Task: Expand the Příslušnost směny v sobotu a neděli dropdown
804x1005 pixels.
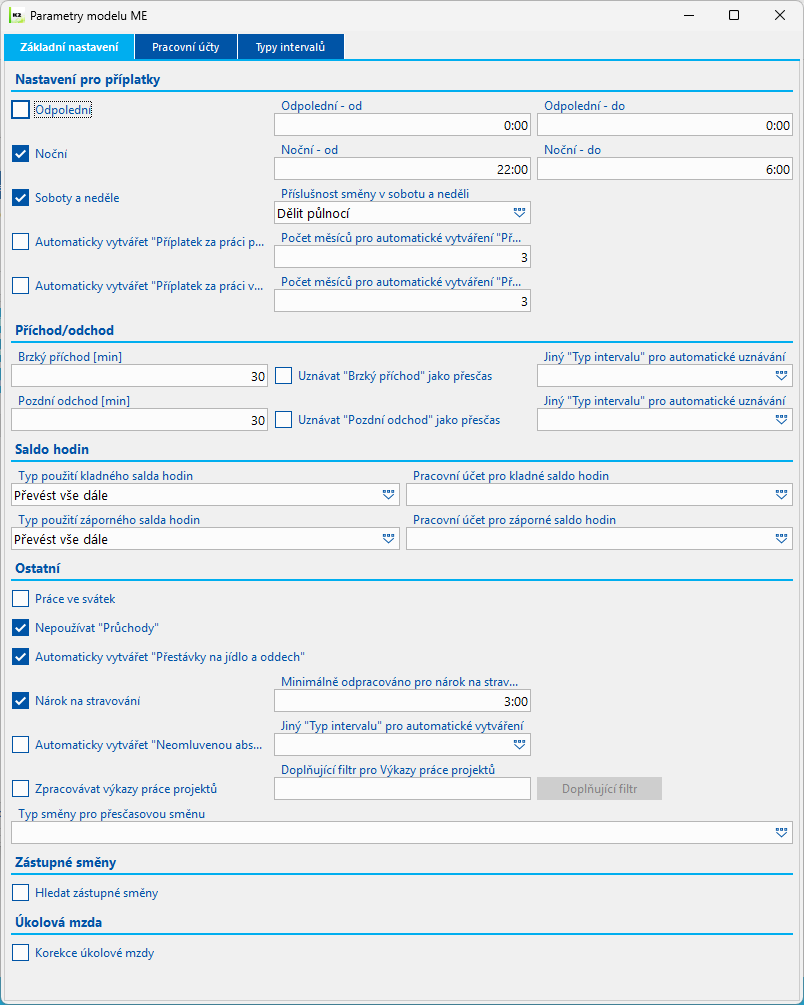Action: (519, 213)
